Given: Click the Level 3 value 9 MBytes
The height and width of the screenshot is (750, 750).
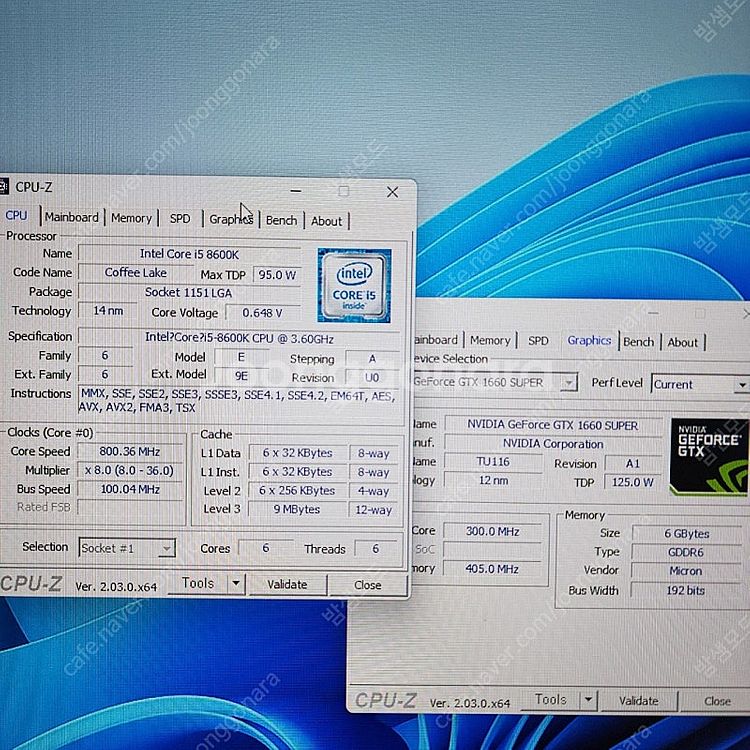Looking at the screenshot, I should tap(297, 509).
